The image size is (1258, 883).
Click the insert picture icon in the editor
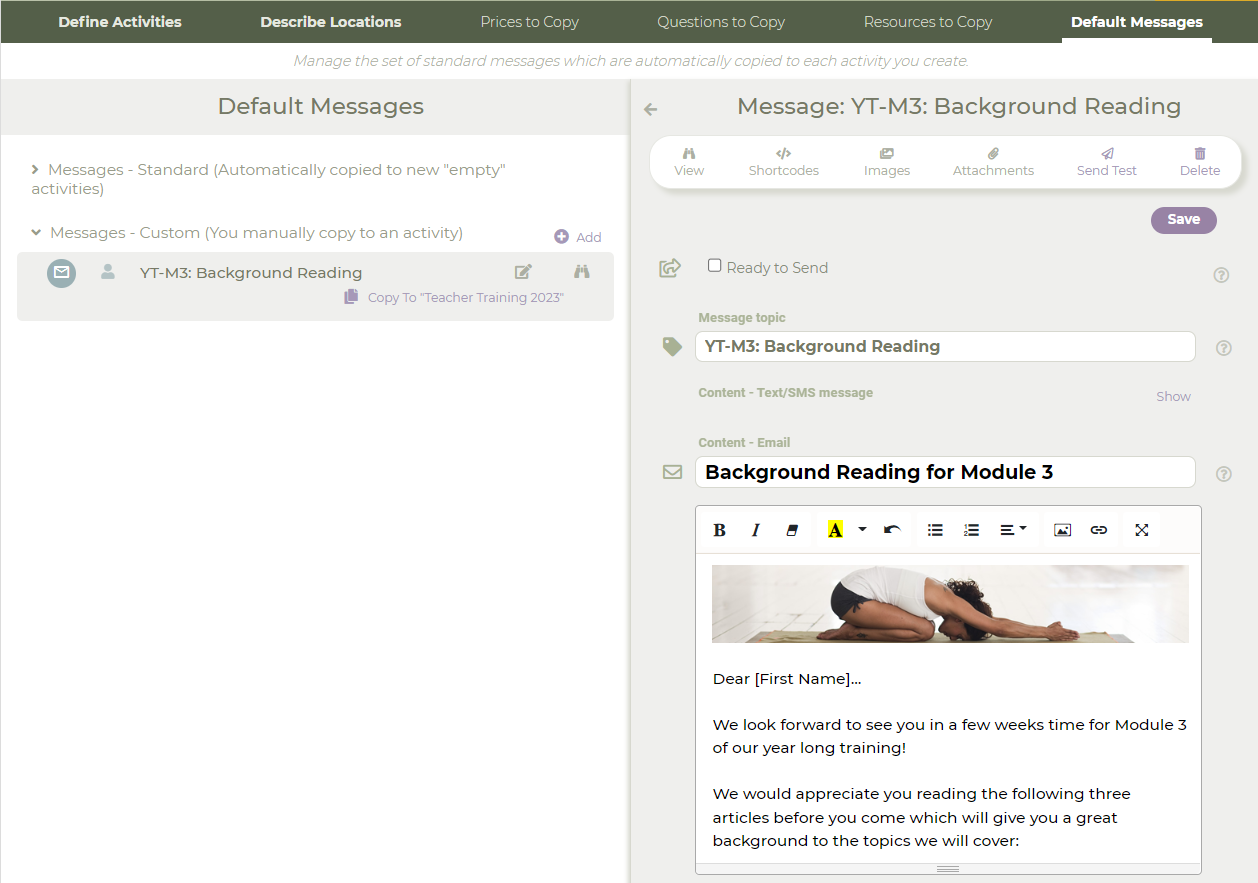pyautogui.click(x=1062, y=530)
